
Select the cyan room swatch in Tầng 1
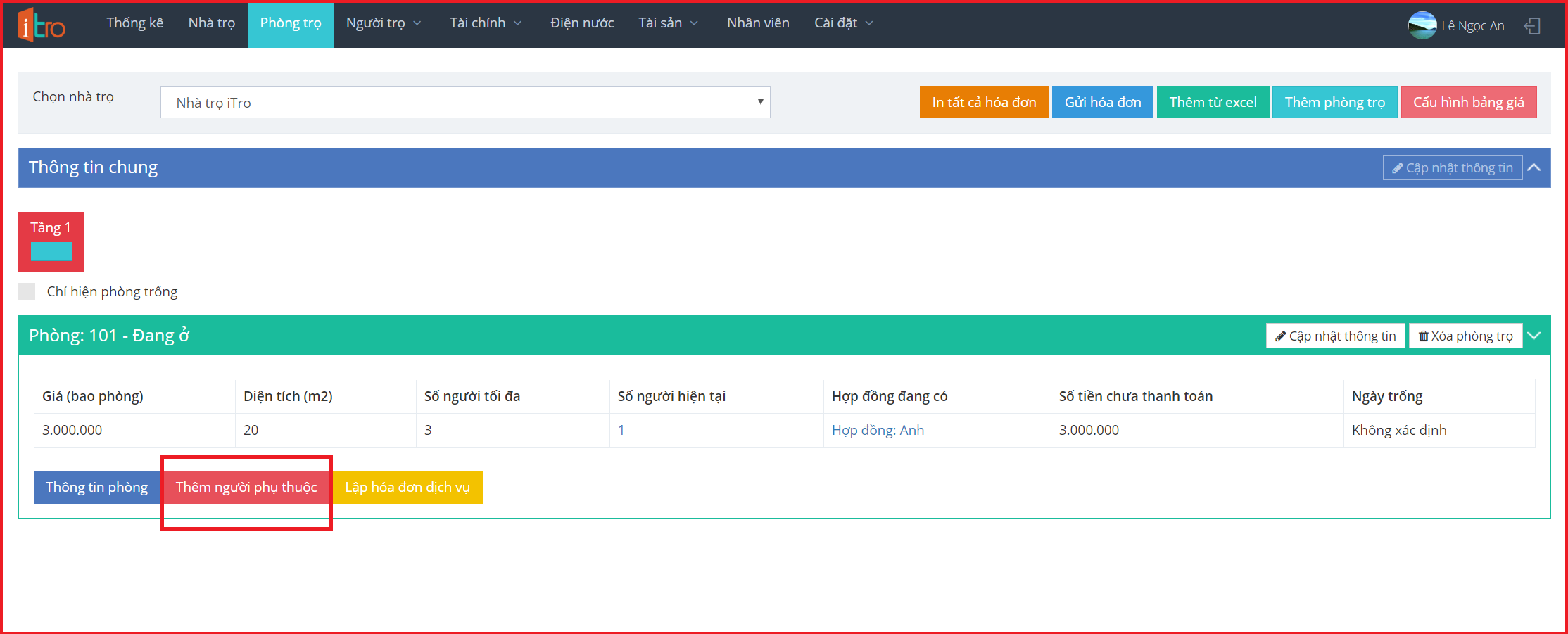pyautogui.click(x=51, y=251)
